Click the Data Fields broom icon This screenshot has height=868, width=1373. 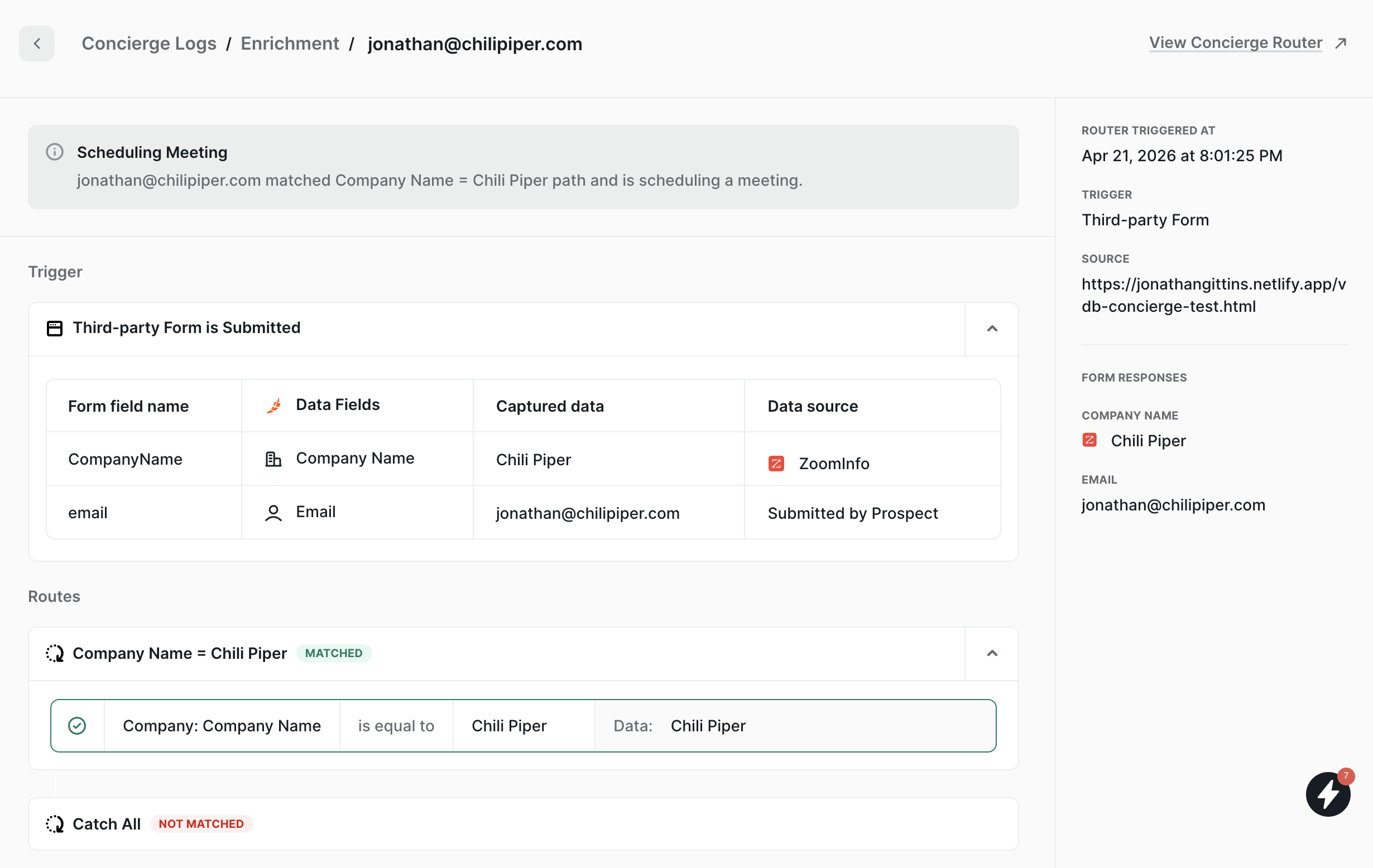click(273, 404)
